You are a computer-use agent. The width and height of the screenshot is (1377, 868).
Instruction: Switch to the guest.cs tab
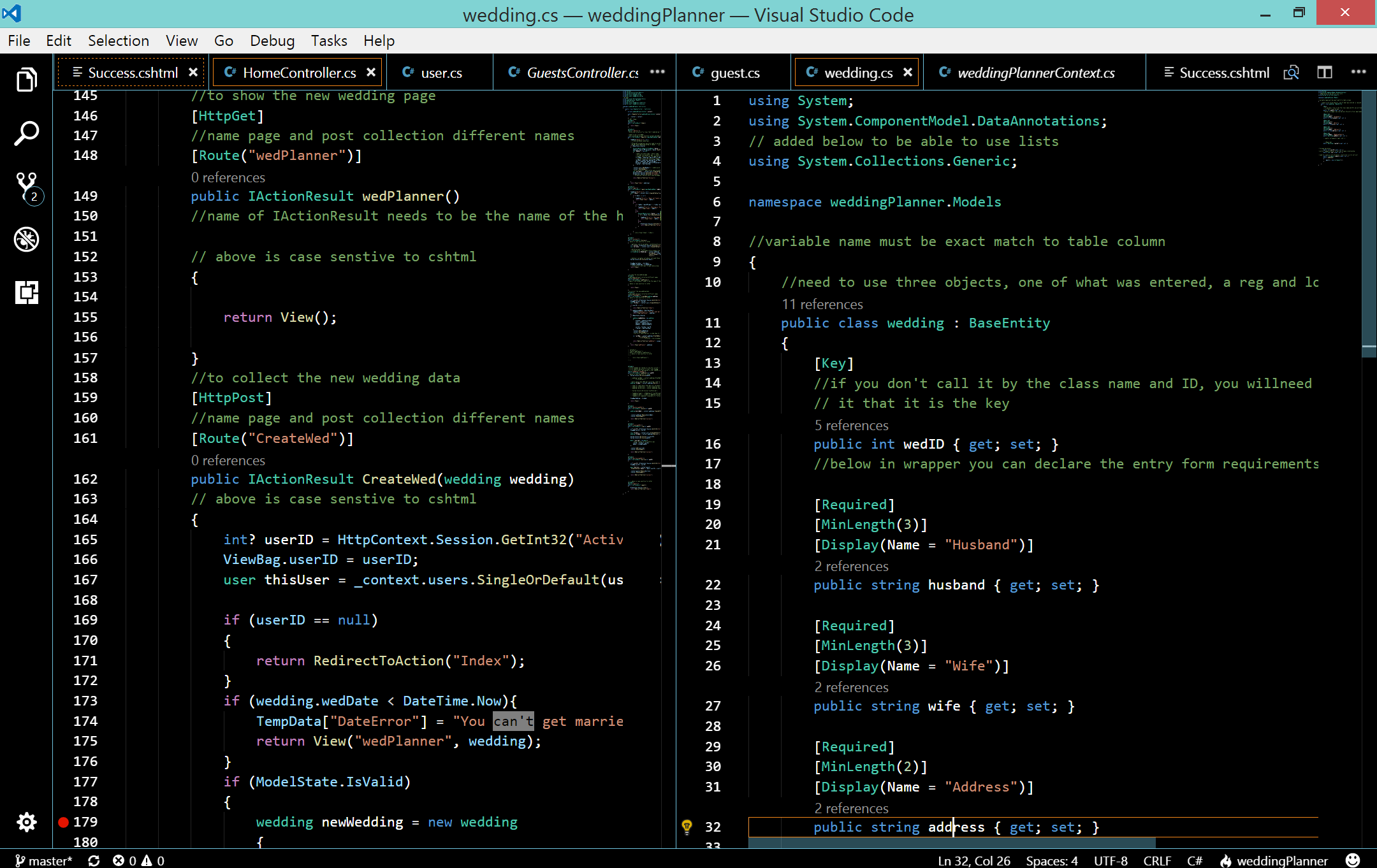(x=733, y=73)
